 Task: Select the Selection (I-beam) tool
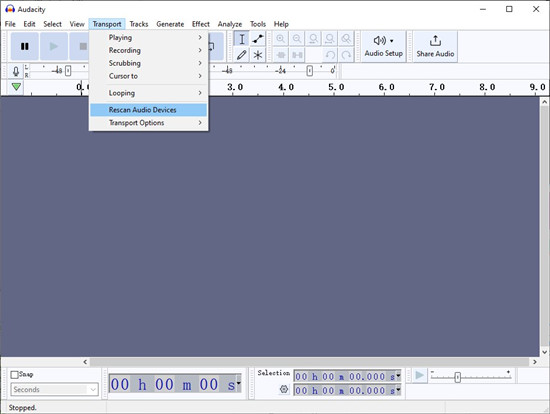242,39
